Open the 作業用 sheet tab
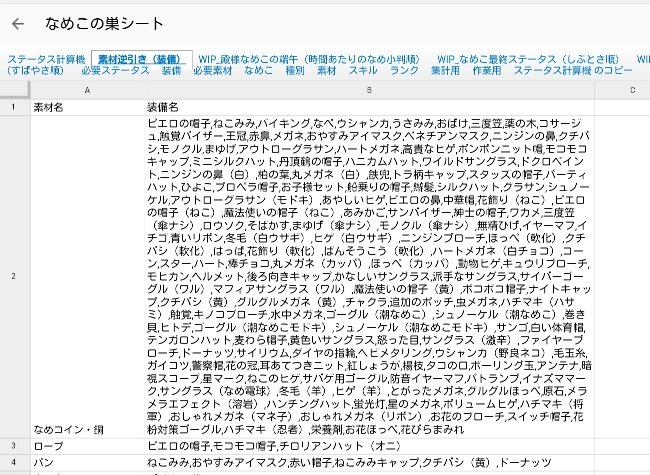Image resolution: width=650 pixels, height=475 pixels. pyautogui.click(x=487, y=70)
